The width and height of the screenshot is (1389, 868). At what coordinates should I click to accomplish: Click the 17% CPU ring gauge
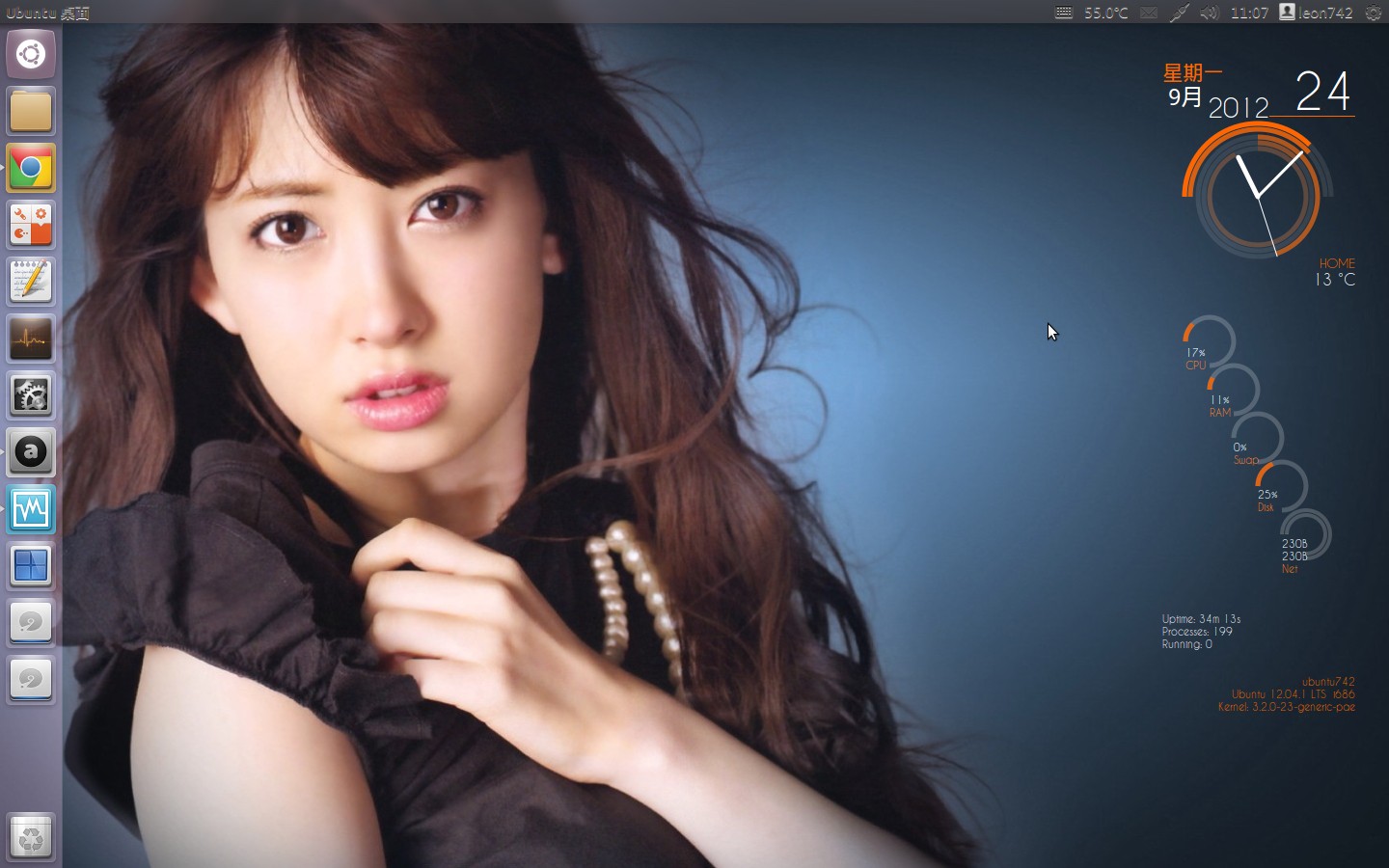1209,343
